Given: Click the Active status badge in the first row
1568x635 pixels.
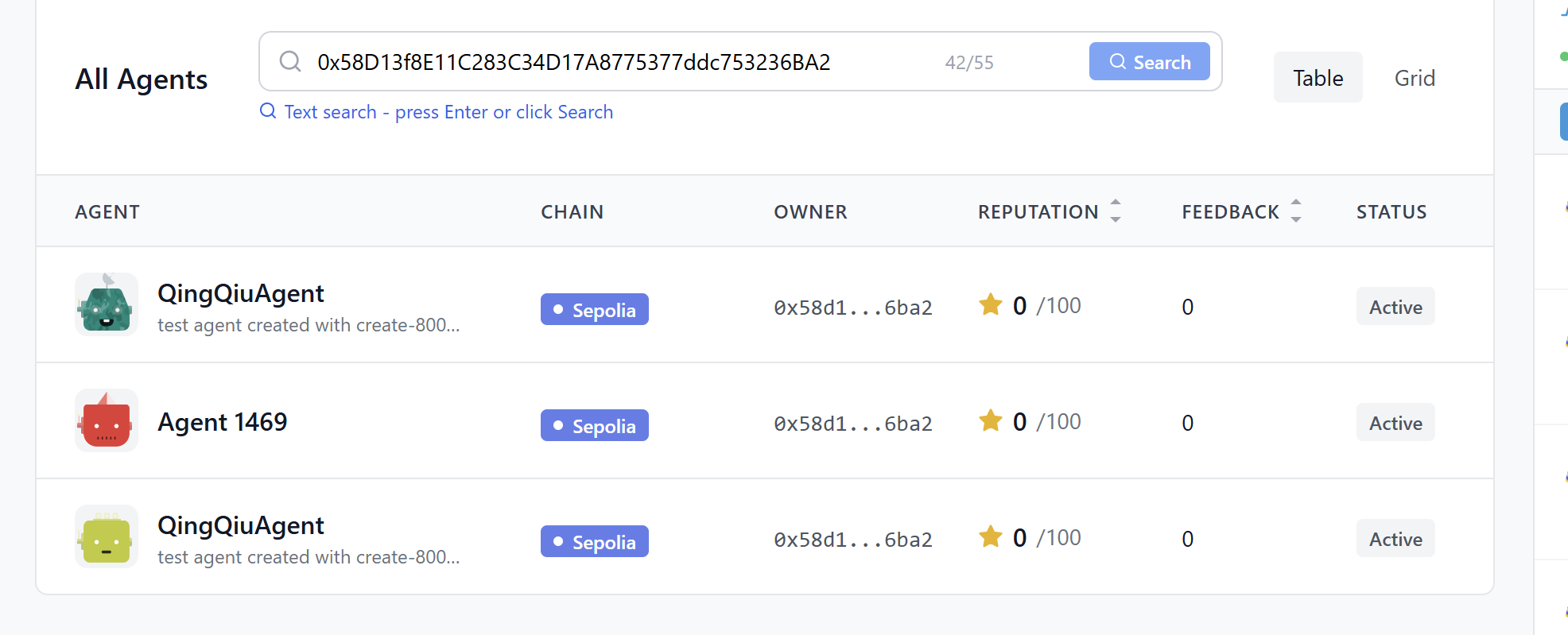Looking at the screenshot, I should pos(1395,307).
